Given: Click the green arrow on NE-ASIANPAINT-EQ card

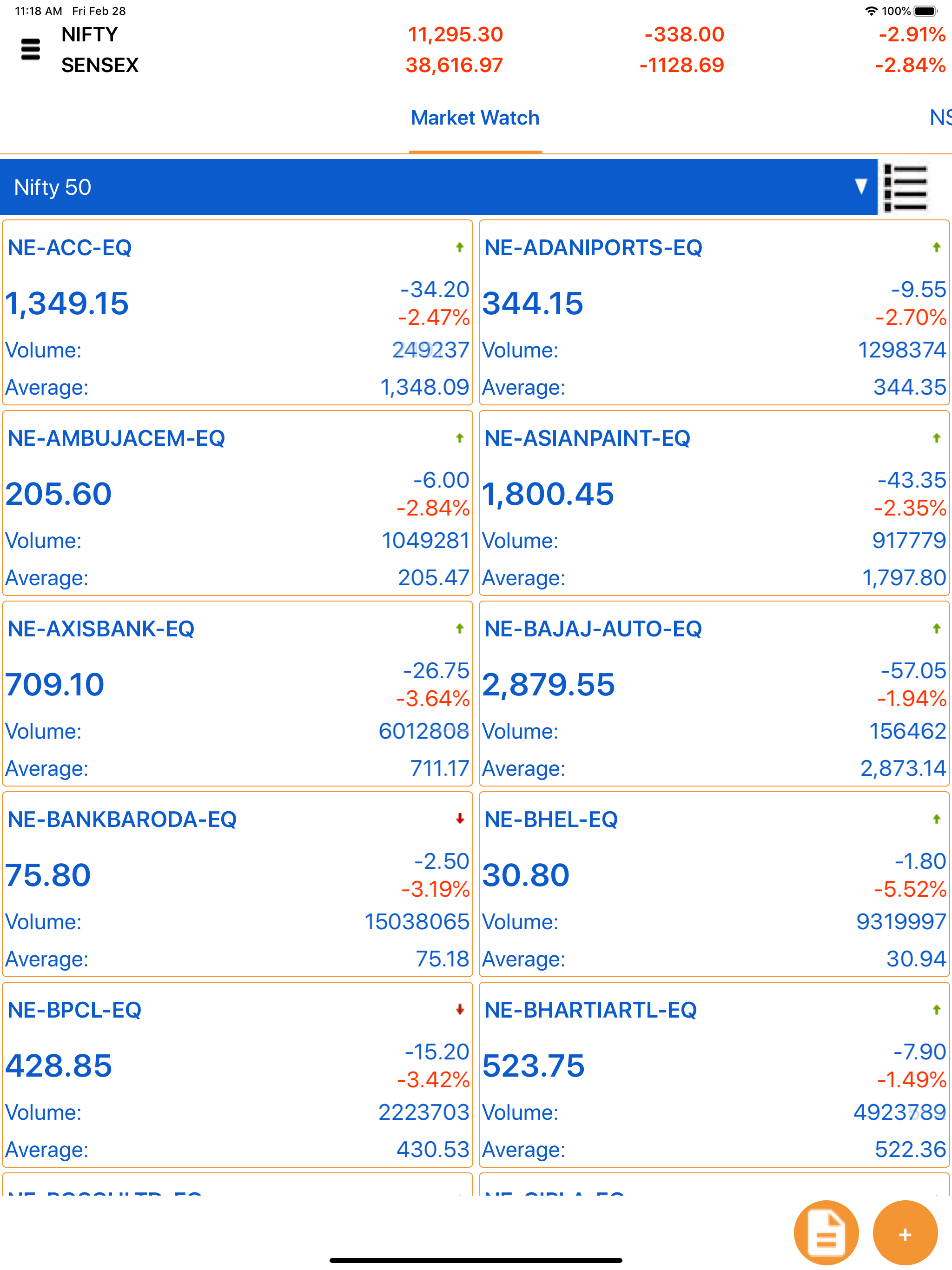Looking at the screenshot, I should pos(937,438).
